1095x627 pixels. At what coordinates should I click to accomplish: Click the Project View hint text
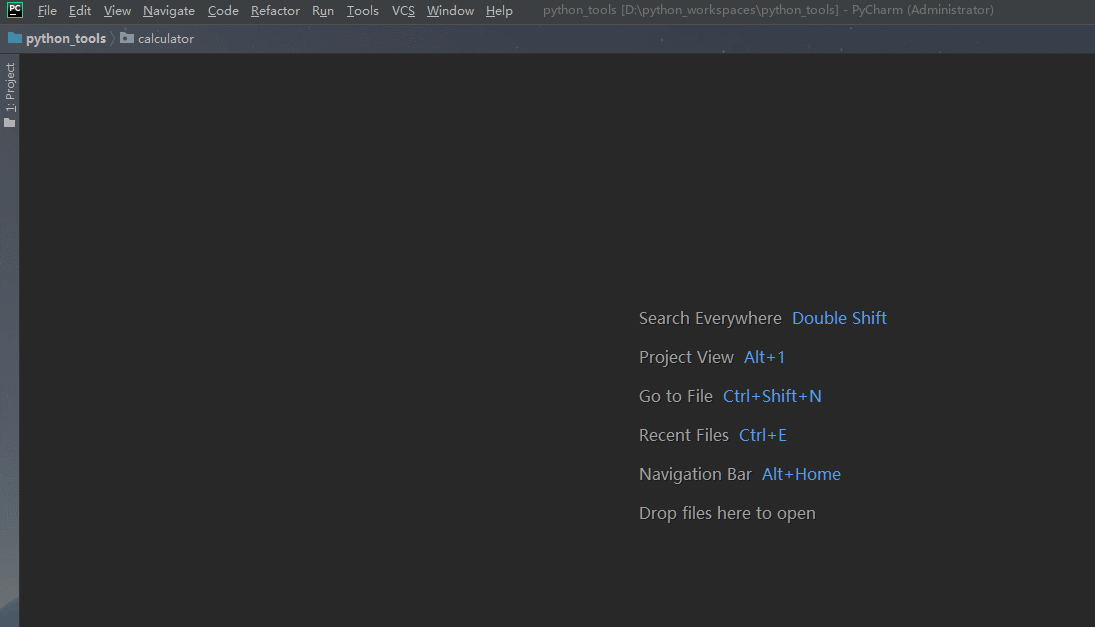click(x=686, y=357)
